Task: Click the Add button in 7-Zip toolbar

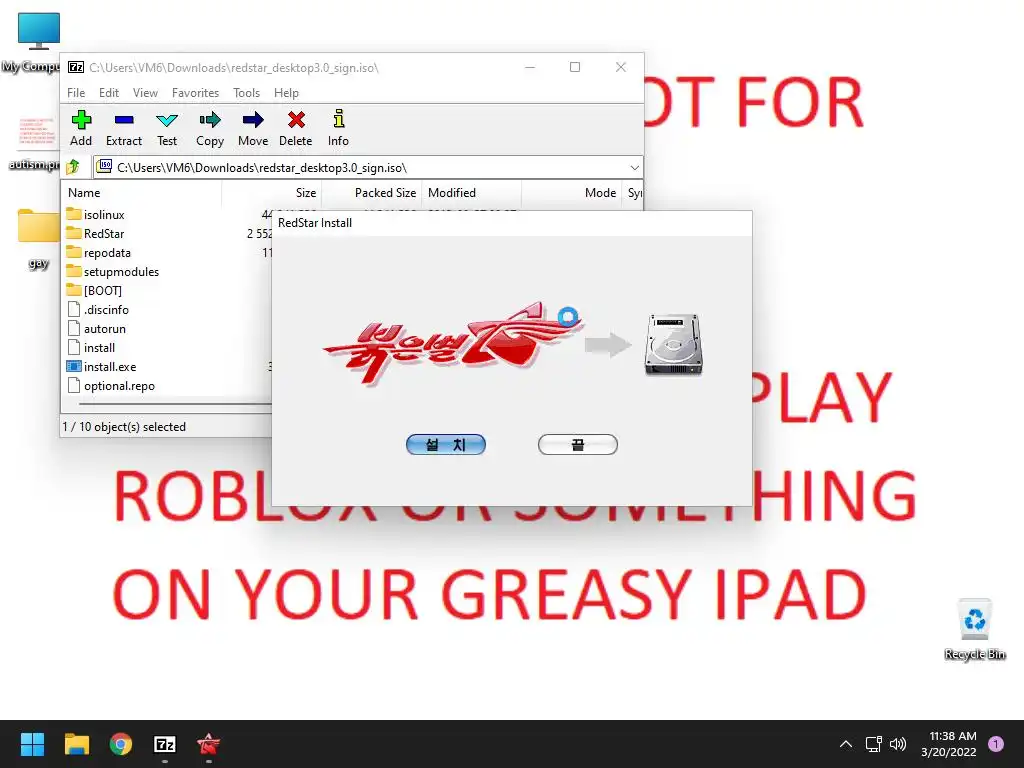Action: point(81,128)
